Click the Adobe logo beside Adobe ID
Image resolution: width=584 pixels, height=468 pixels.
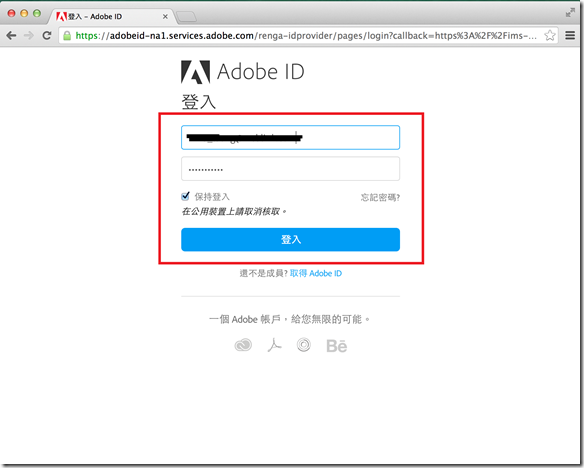(x=196, y=72)
